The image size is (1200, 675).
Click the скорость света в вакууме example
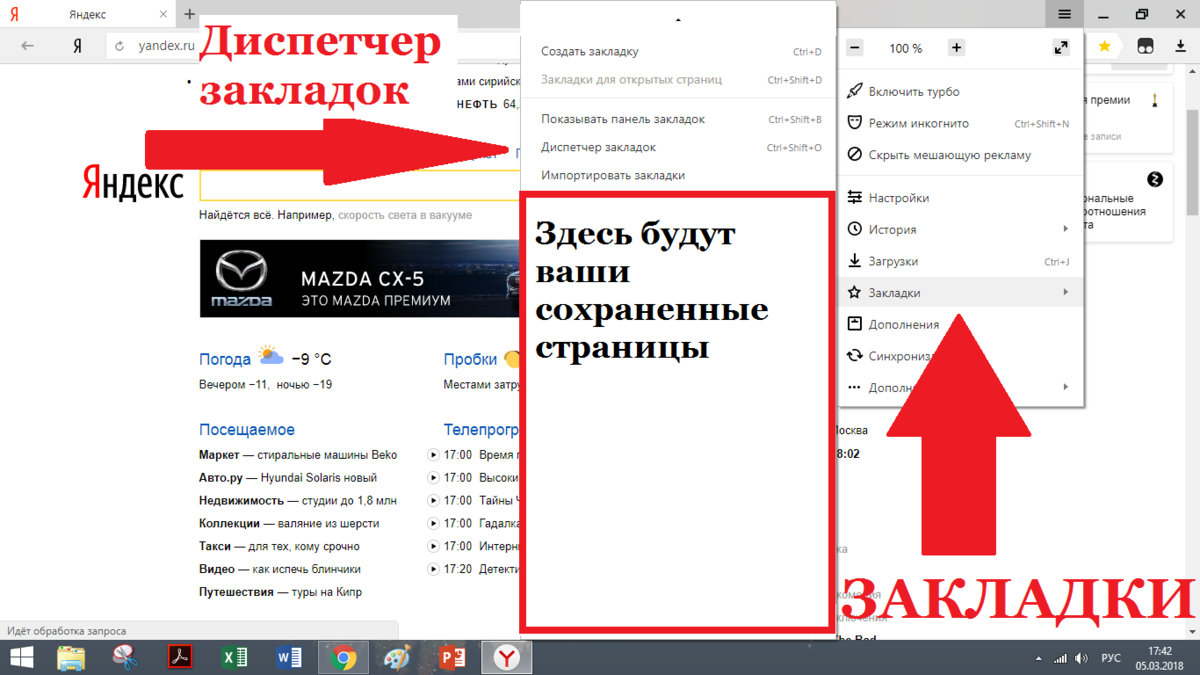pos(405,215)
